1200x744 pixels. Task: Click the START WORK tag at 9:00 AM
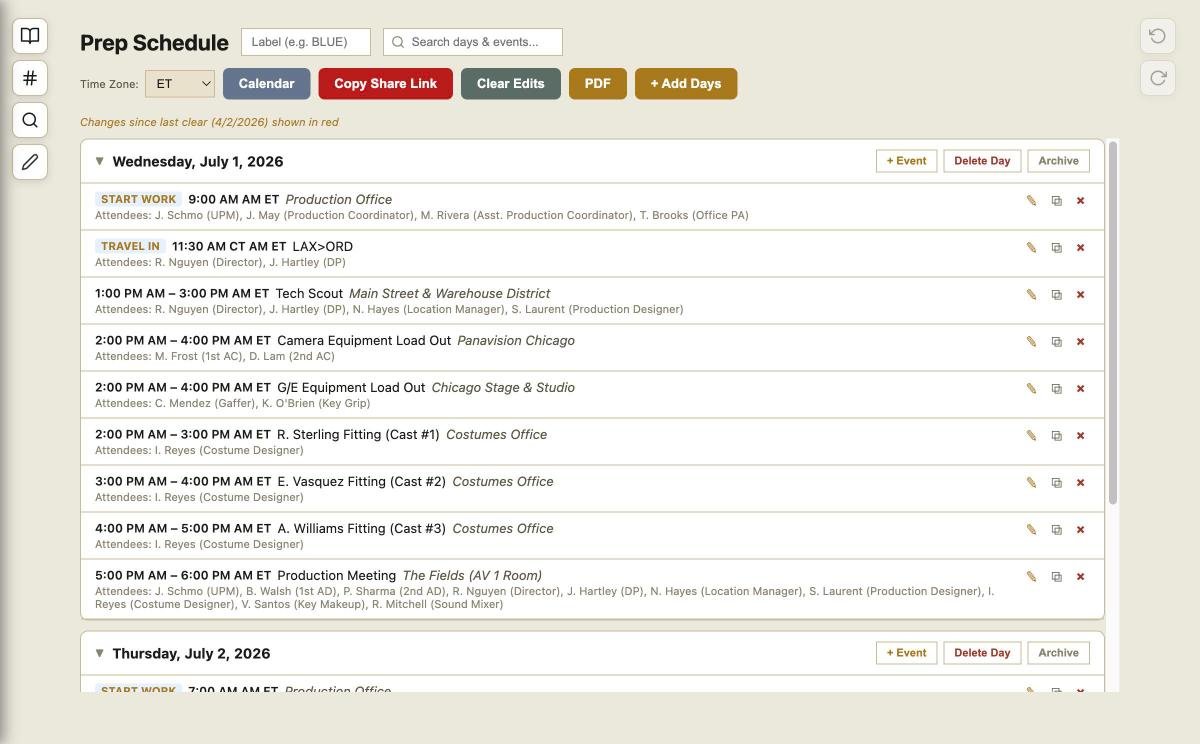click(138, 199)
